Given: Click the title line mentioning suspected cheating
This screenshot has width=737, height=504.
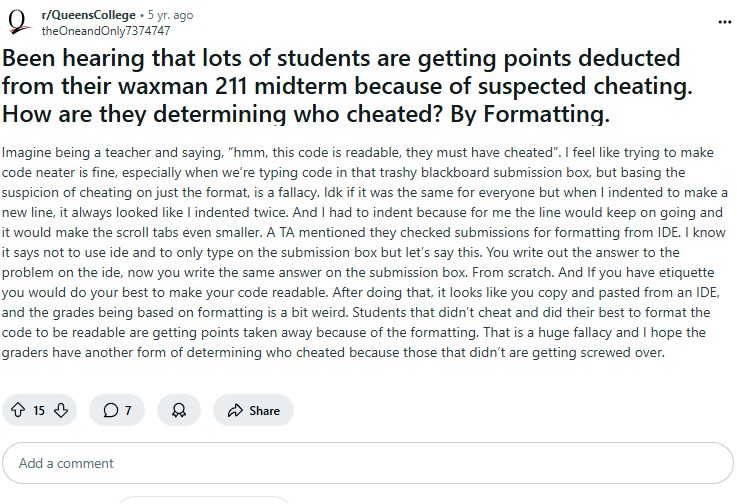Looking at the screenshot, I should [347, 86].
